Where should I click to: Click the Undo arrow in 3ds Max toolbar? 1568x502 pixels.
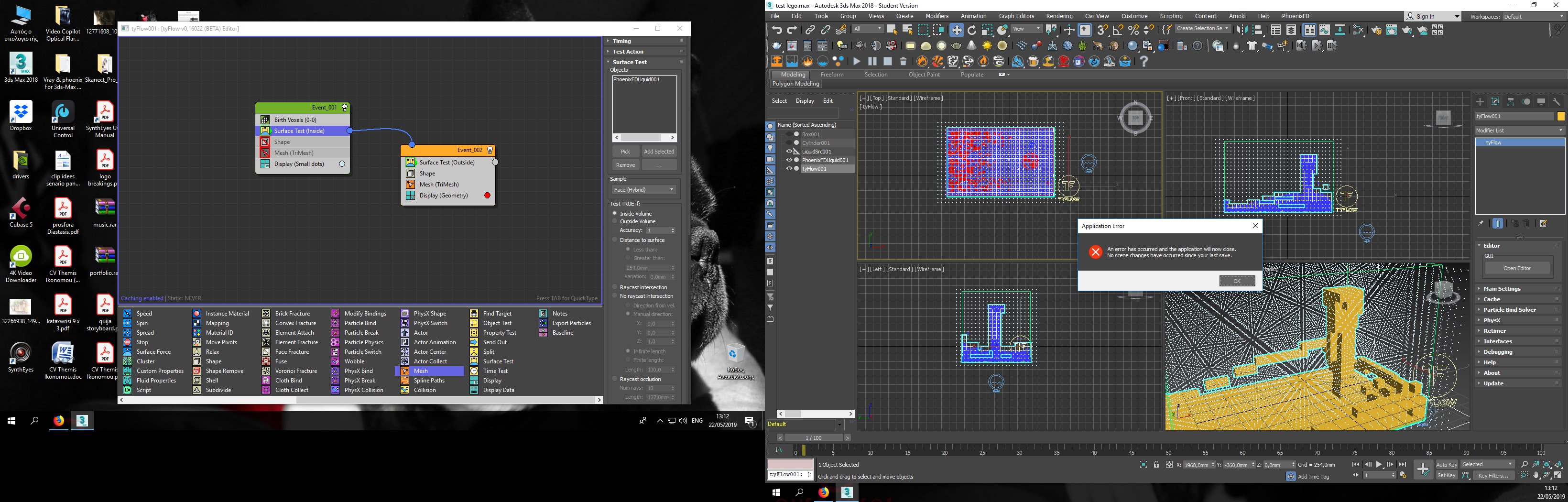tap(776, 30)
